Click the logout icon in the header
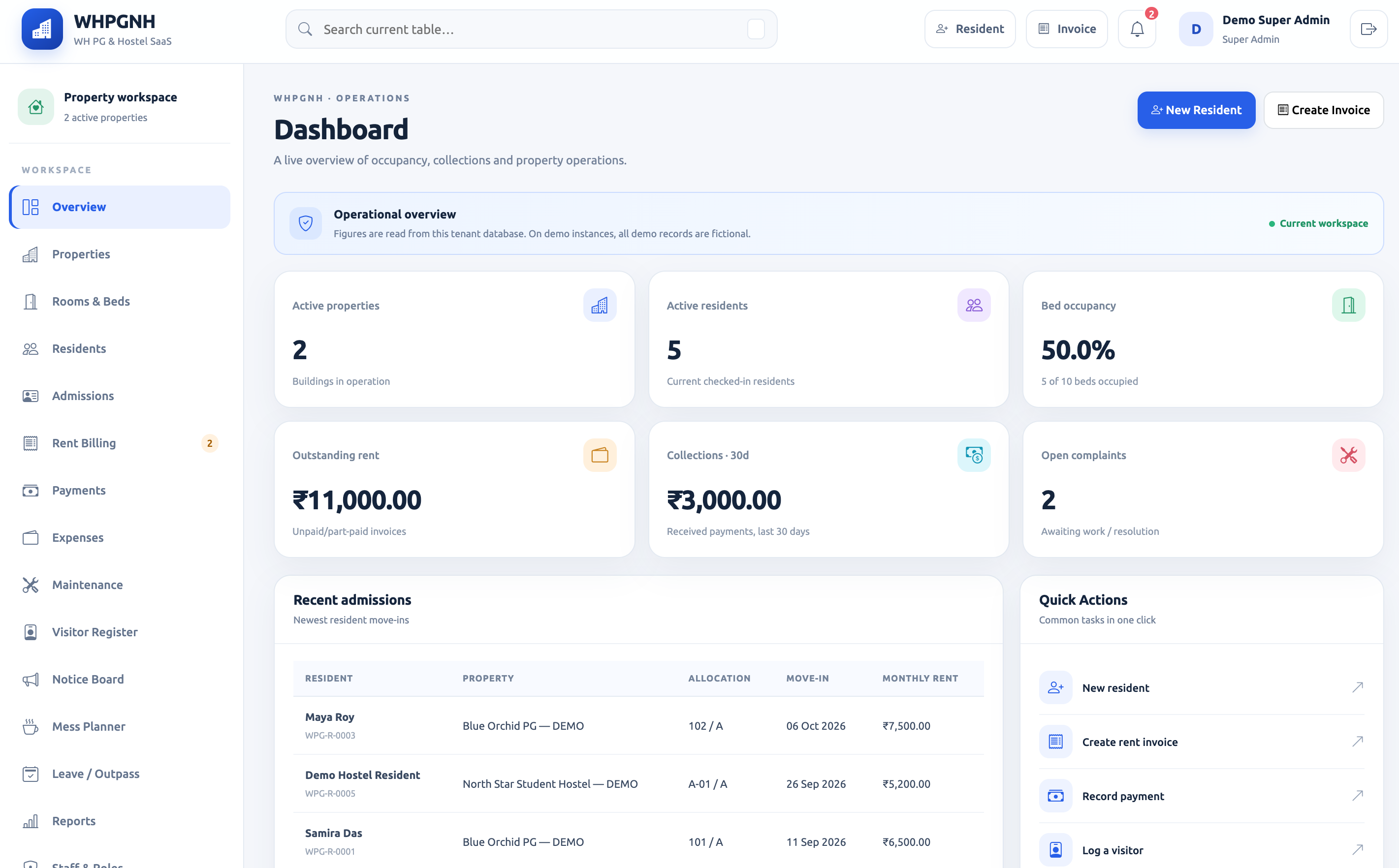This screenshot has height=868, width=1399. point(1368,29)
